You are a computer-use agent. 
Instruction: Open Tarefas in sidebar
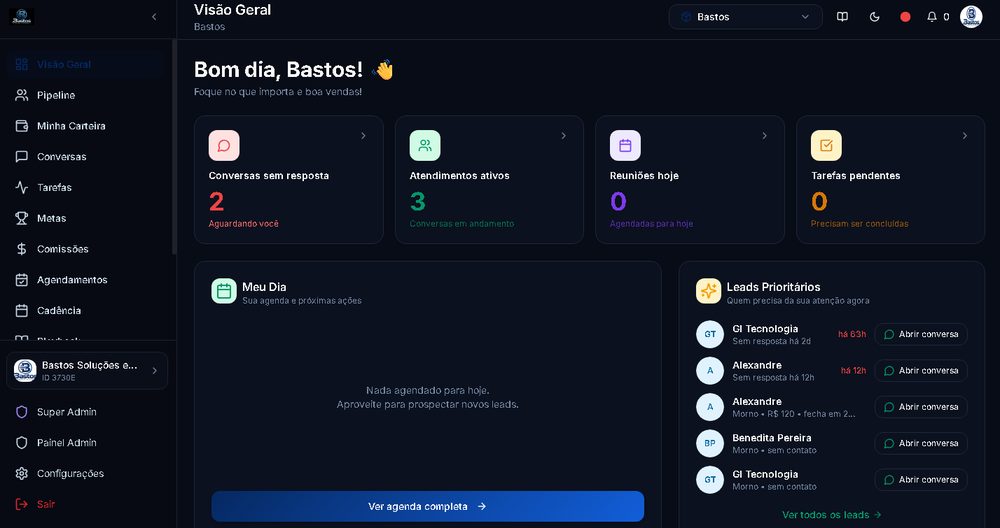pos(87,187)
